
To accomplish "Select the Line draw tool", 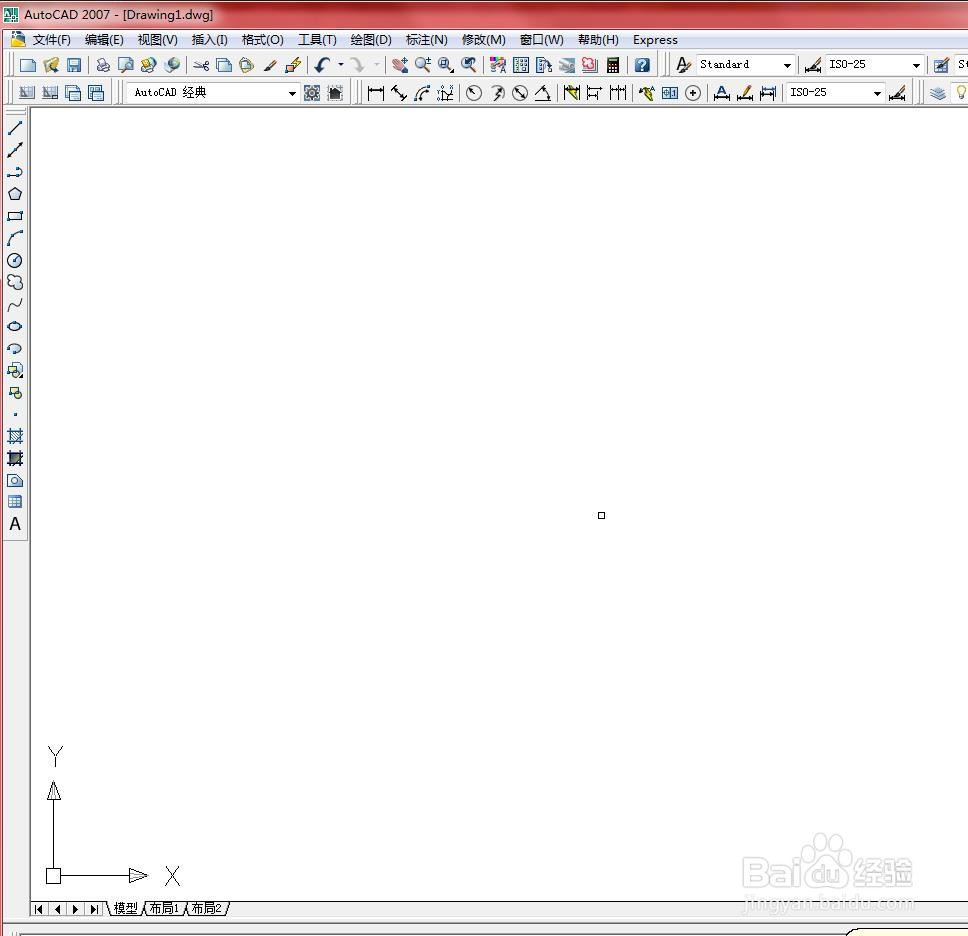I will [15, 128].
